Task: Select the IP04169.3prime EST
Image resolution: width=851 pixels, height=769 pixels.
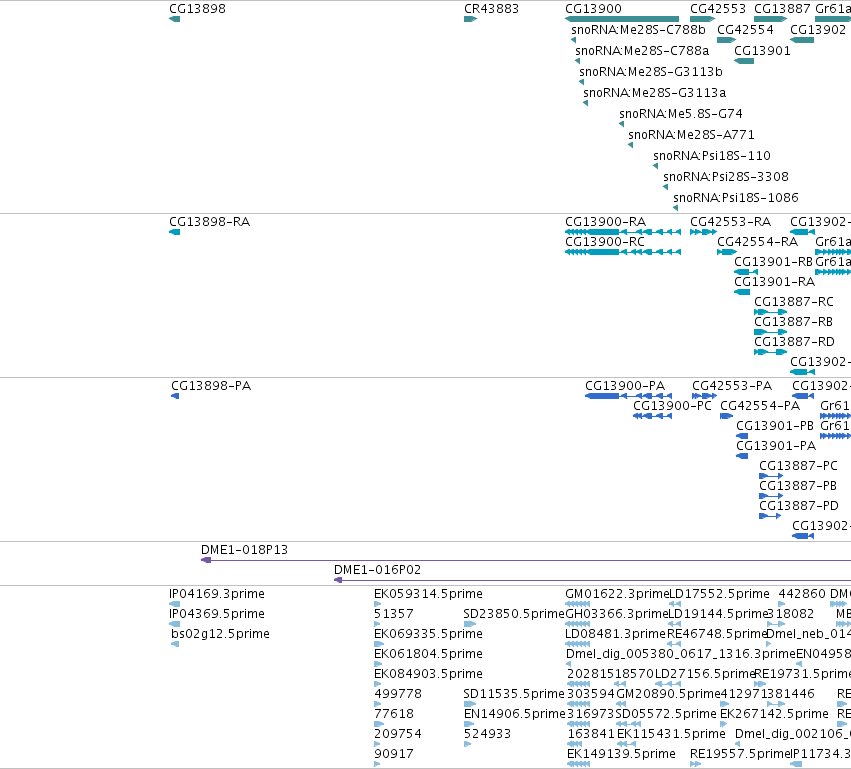Action: tap(174, 604)
